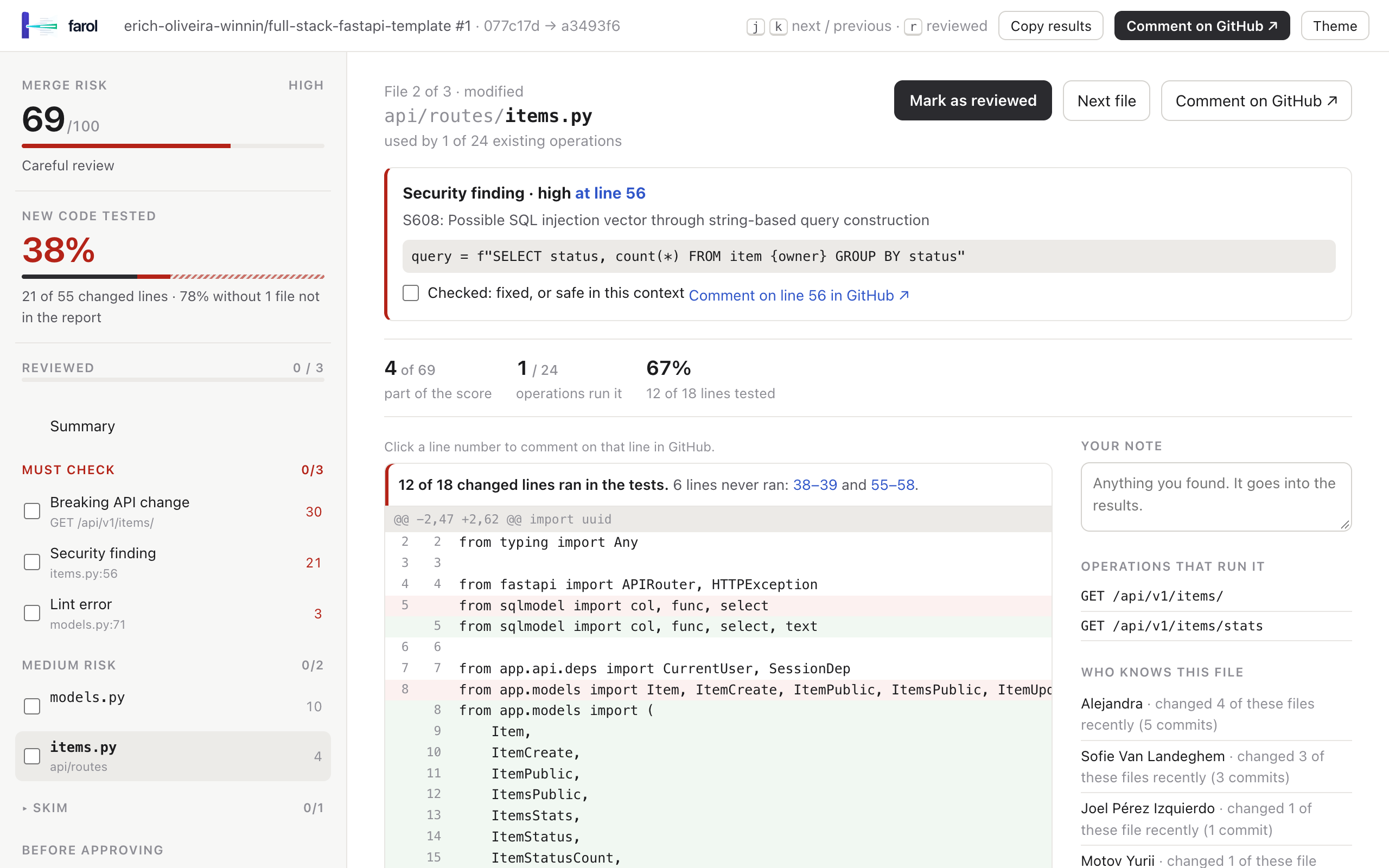Click contributor Joel Pérez Izquierdo

[1148, 808]
